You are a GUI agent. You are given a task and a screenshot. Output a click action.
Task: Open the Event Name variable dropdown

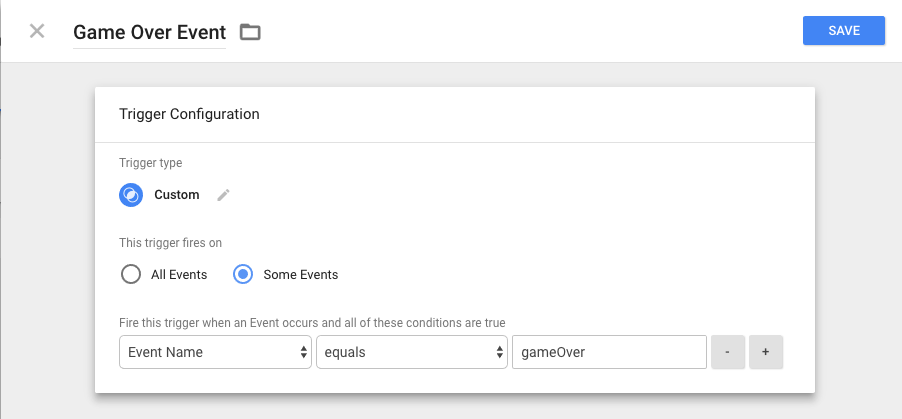(214, 352)
